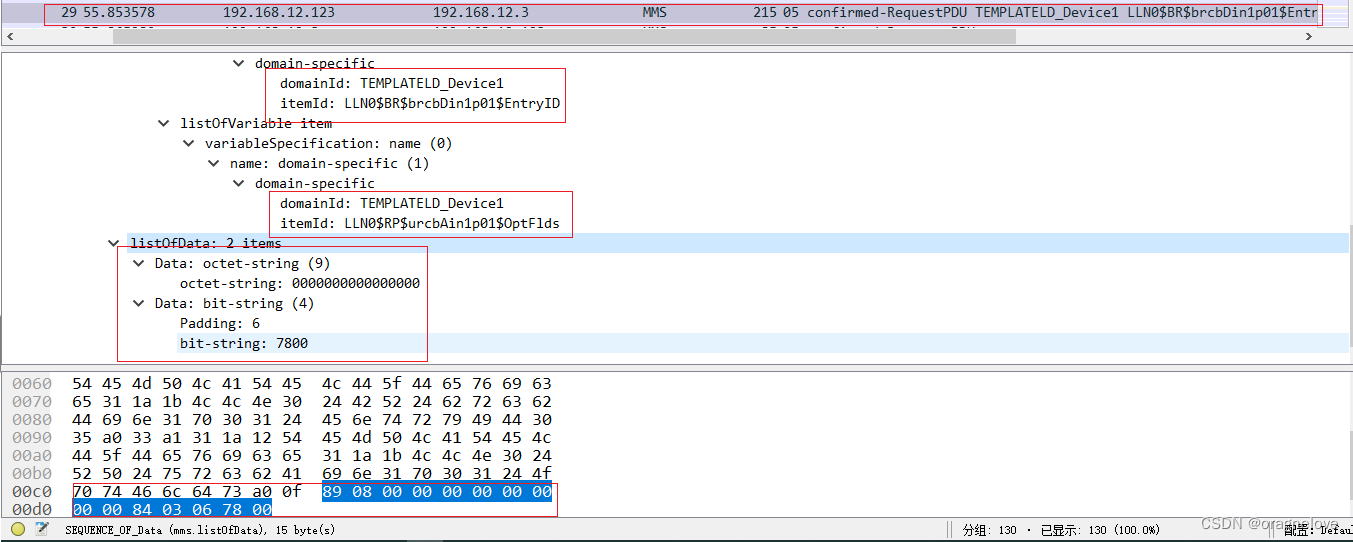This screenshot has width=1353, height=542.
Task: Click the SEQUENCE_OF_Data status bar text
Action: pyautogui.click(x=200, y=530)
